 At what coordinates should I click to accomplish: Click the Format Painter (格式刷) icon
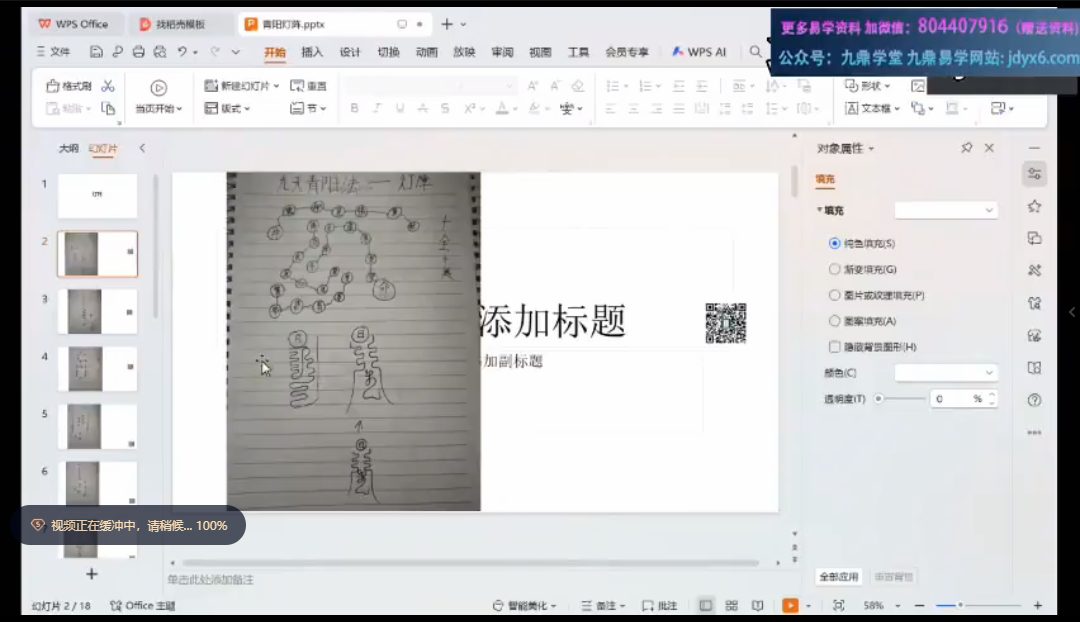pyautogui.click(x=53, y=86)
